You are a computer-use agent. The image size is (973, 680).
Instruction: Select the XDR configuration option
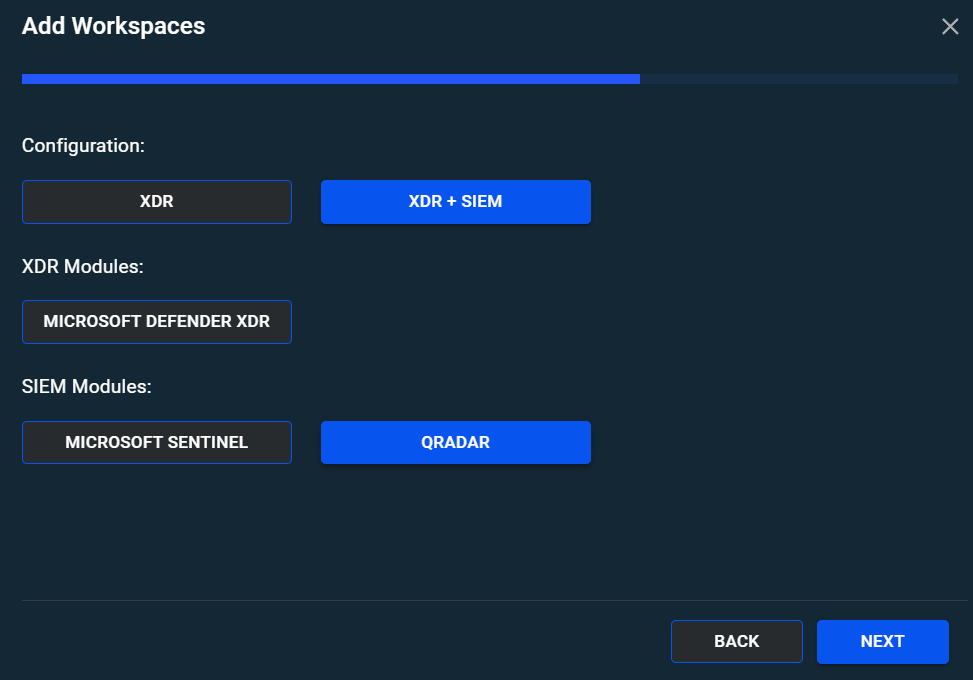[157, 202]
